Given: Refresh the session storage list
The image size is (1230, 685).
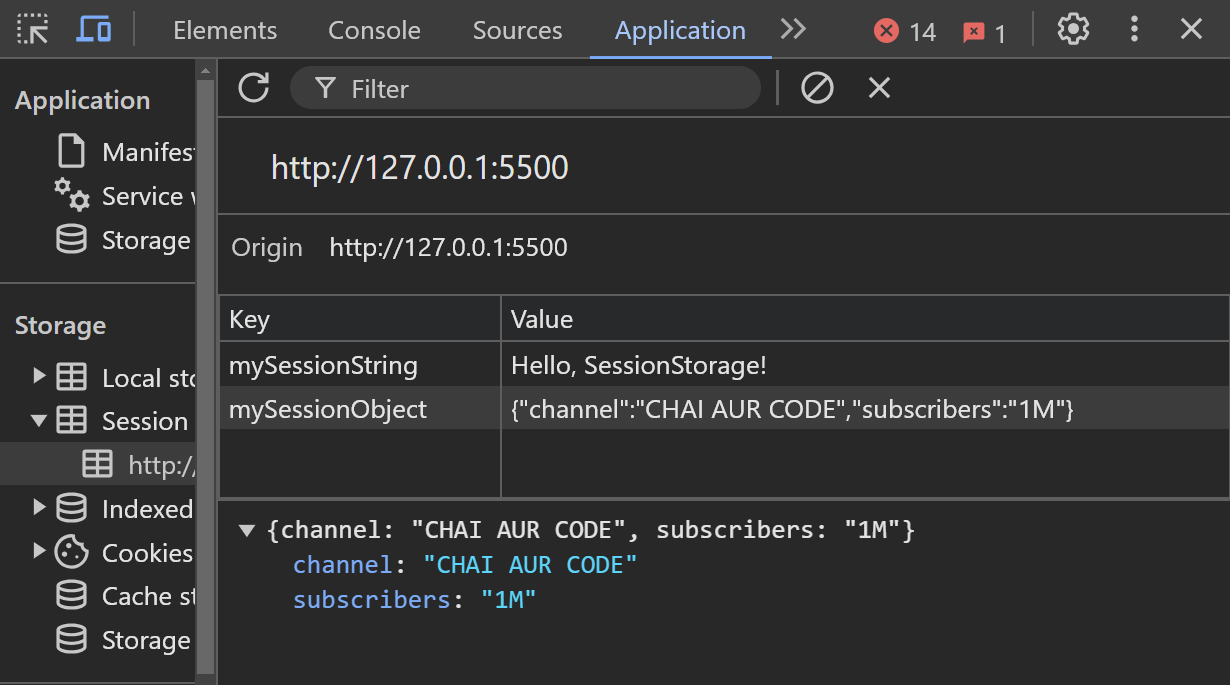Looking at the screenshot, I should point(253,88).
